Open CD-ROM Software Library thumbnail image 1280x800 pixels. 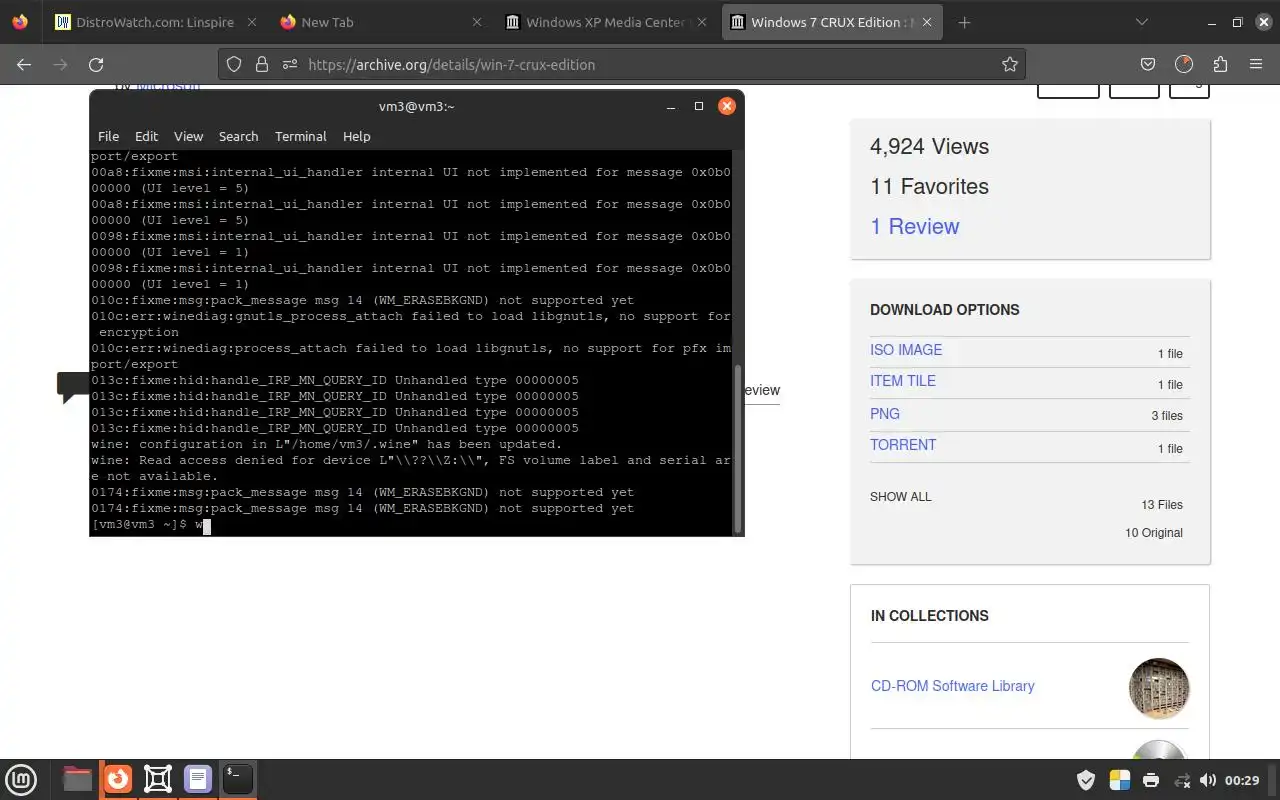(1159, 688)
